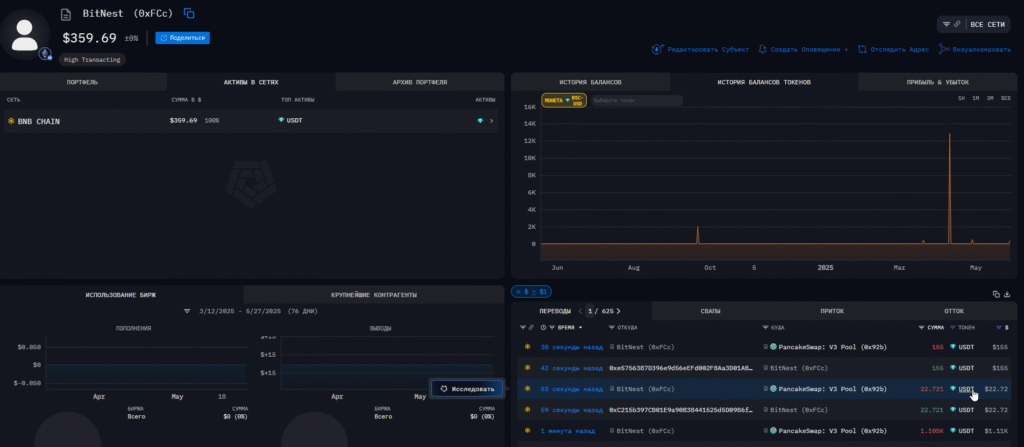Click Создать Оповещение + link
The image size is (1024, 447).
point(809,49)
